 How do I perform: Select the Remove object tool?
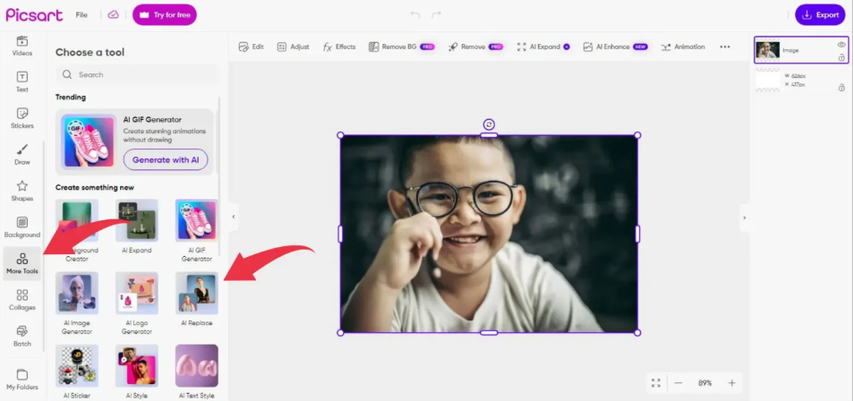click(x=476, y=47)
